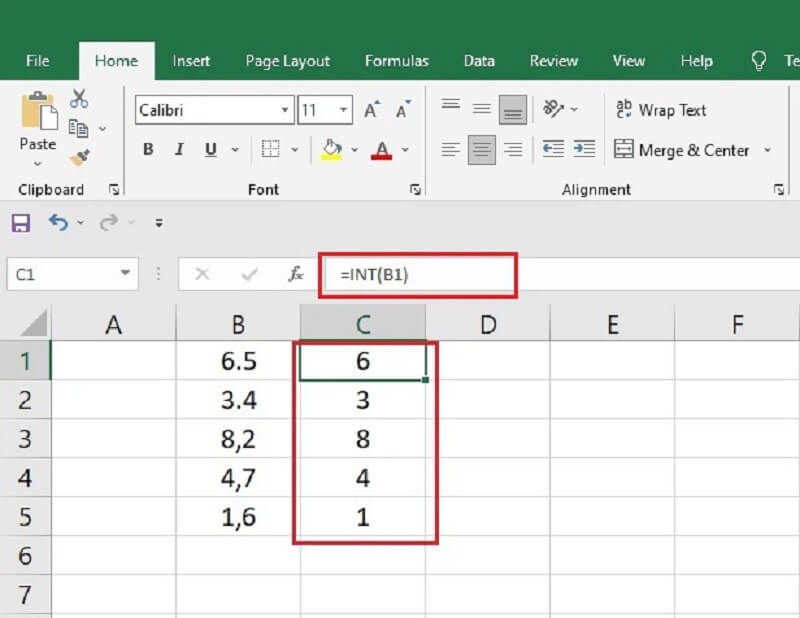Toggle bold formatting

click(148, 150)
